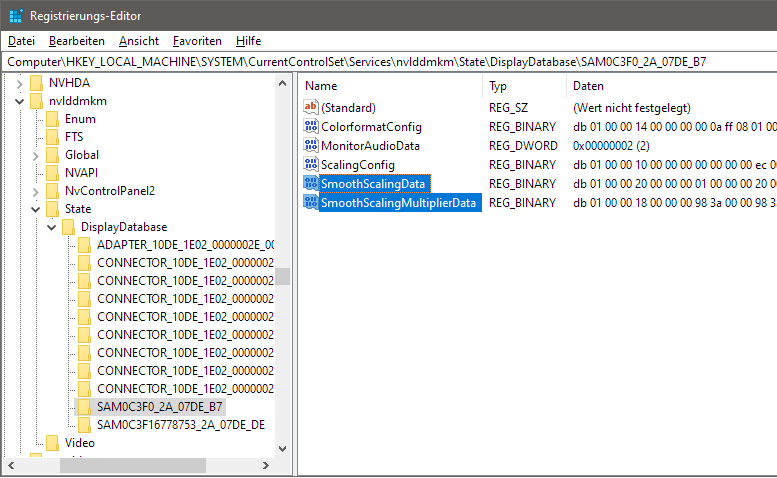This screenshot has height=478, width=777.
Task: Click the ScalingConfig binary value icon
Action: pyautogui.click(x=310, y=165)
